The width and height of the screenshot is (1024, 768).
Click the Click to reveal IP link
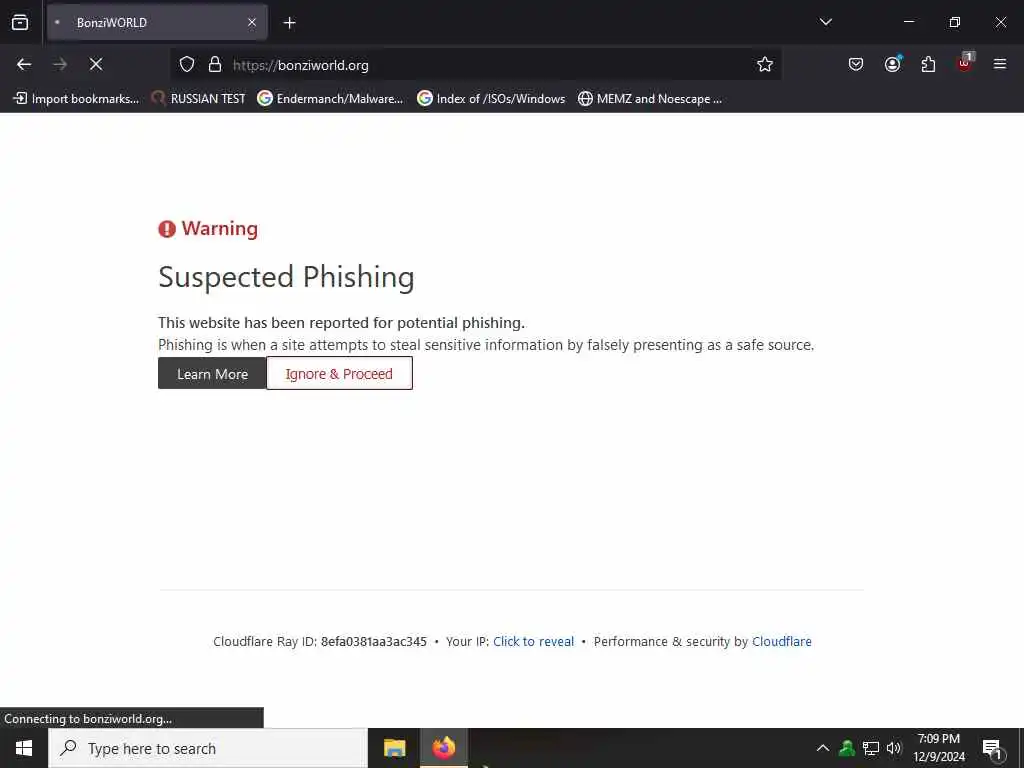click(x=534, y=642)
